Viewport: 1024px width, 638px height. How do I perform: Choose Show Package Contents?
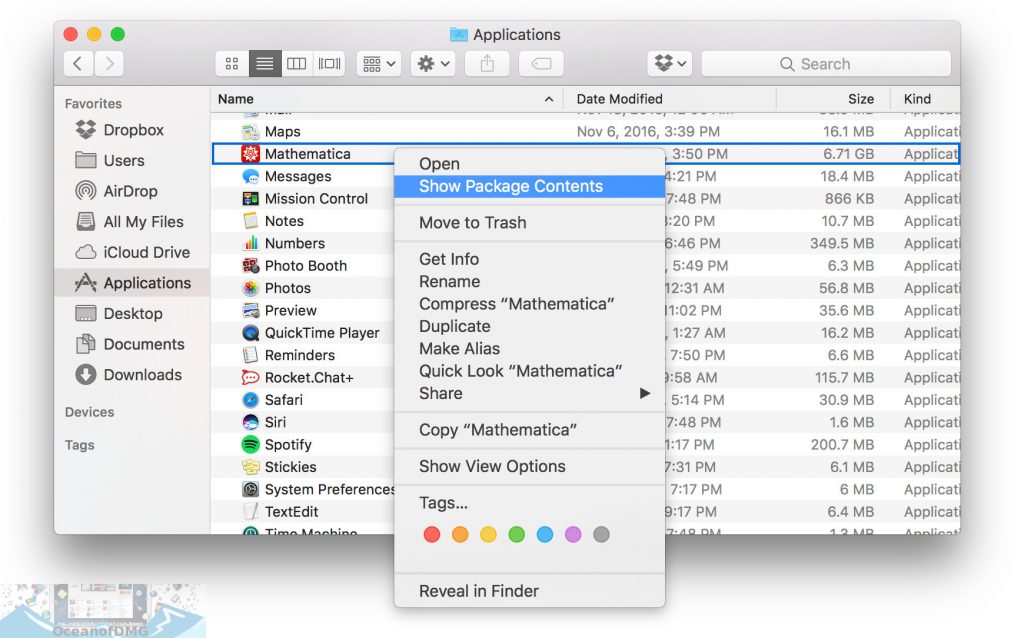pos(511,187)
